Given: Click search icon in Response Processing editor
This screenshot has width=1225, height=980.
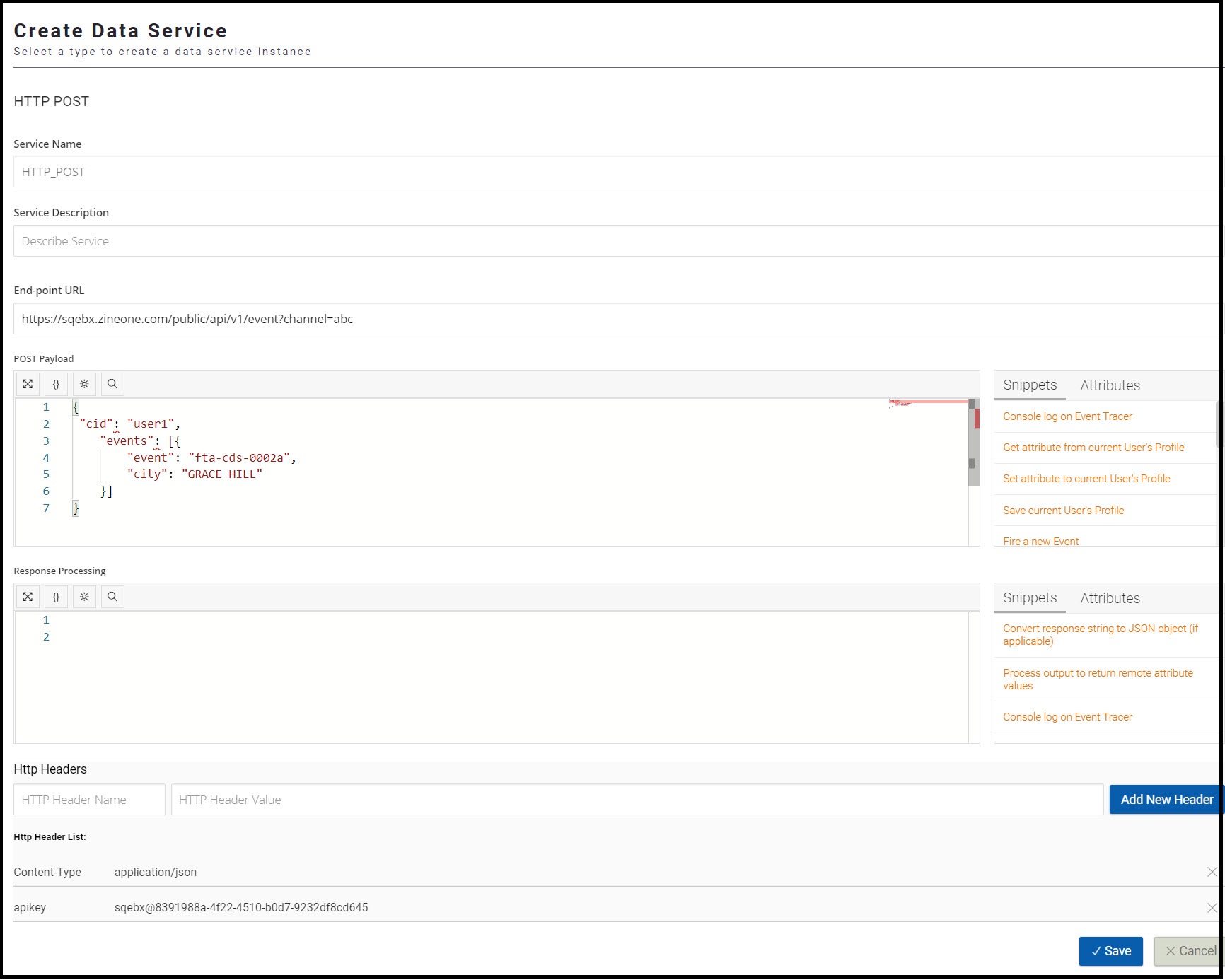Looking at the screenshot, I should (112, 597).
